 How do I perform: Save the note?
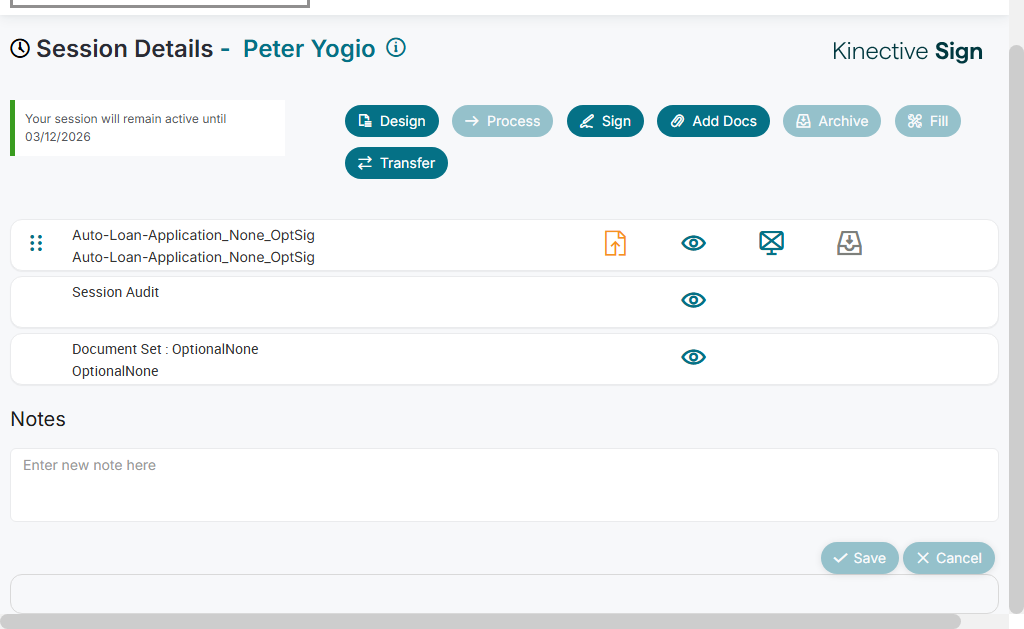pyautogui.click(x=859, y=558)
